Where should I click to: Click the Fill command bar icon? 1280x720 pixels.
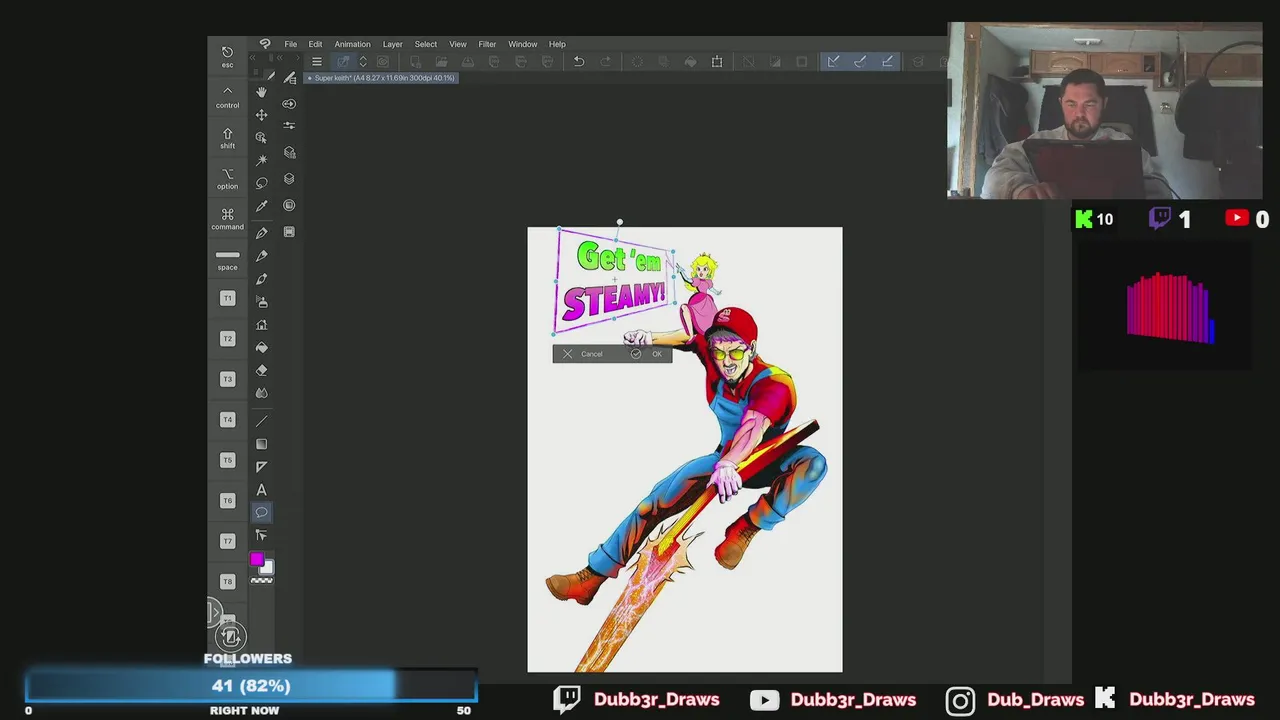pos(690,62)
